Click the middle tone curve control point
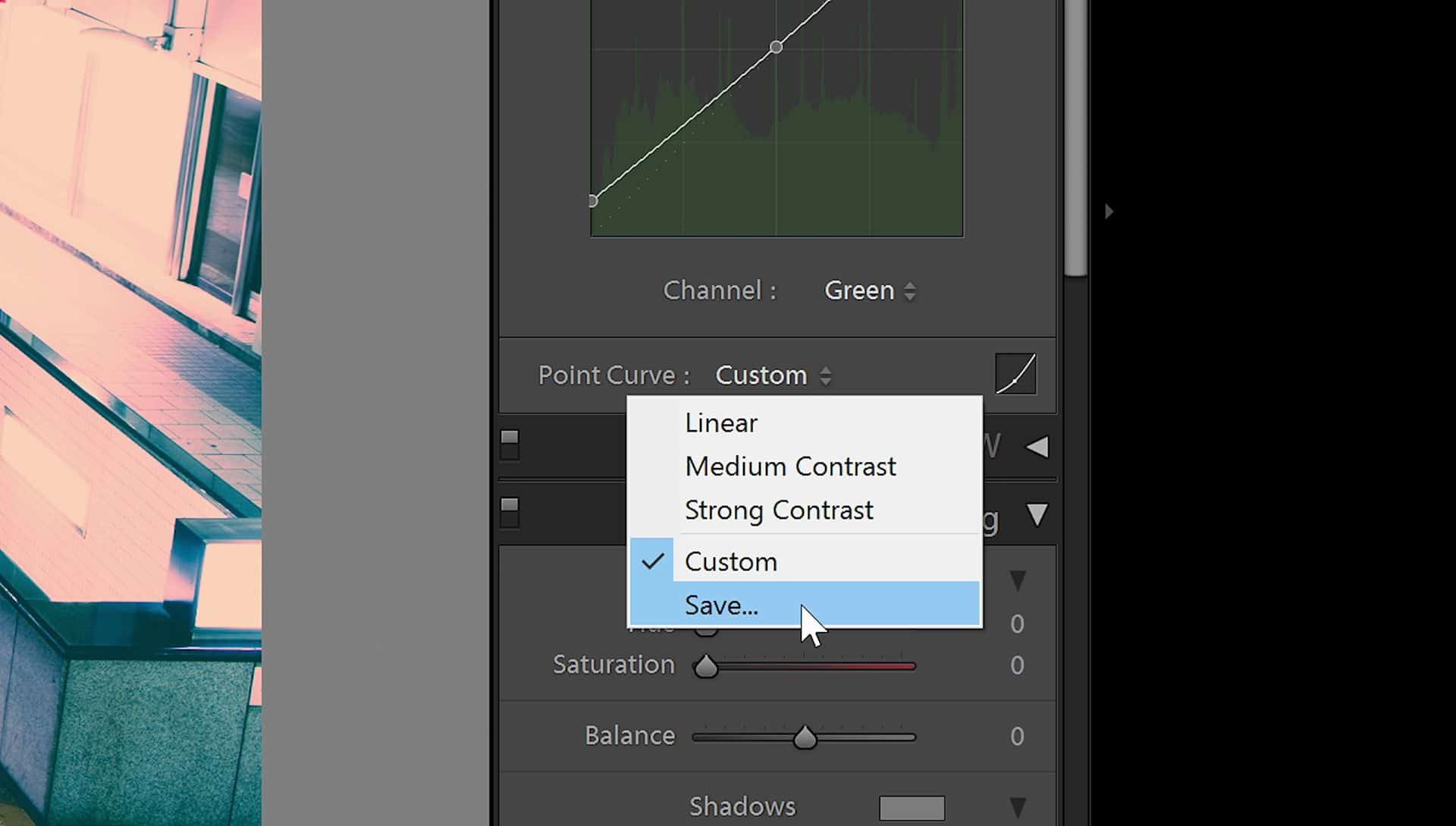 coord(776,47)
